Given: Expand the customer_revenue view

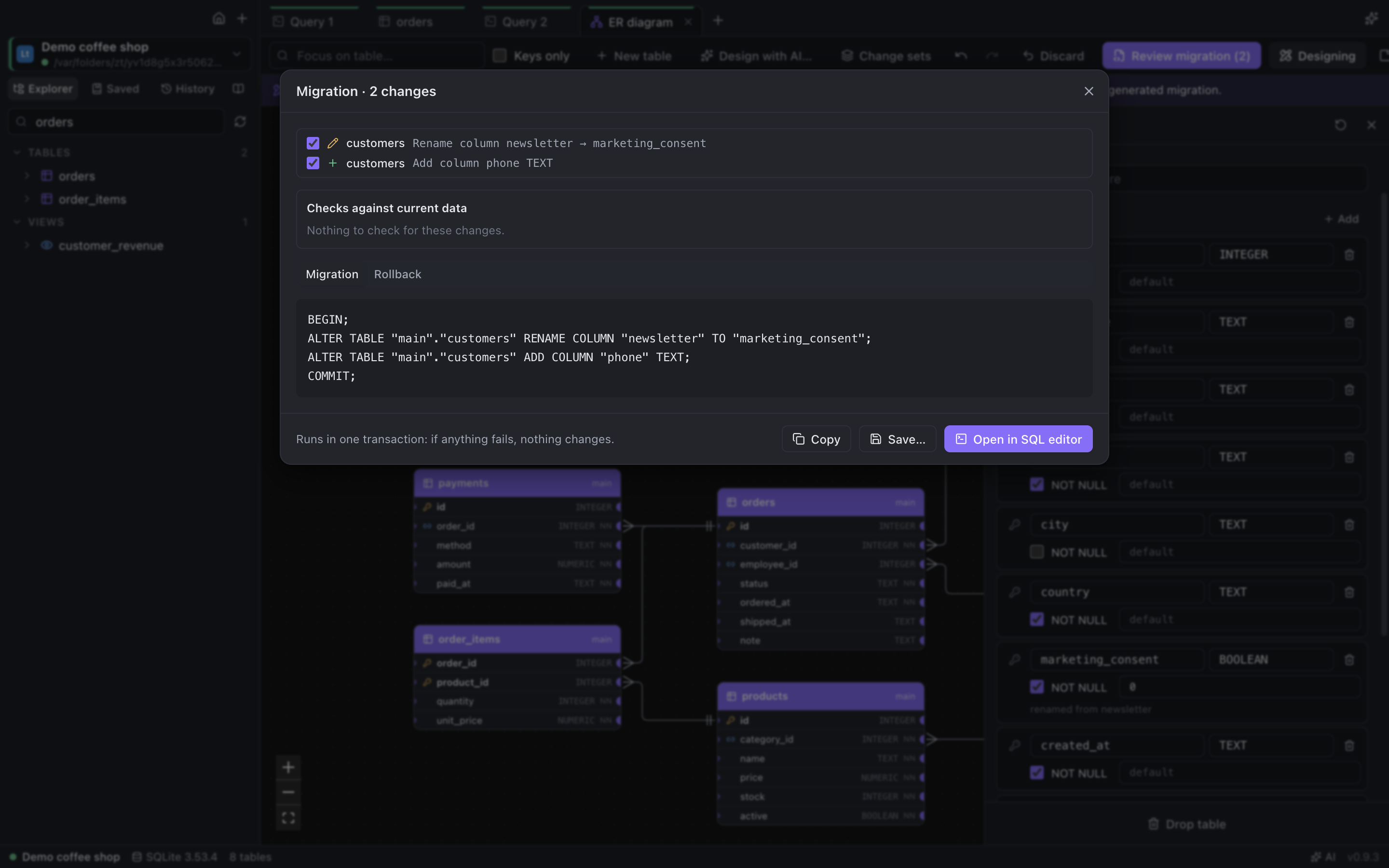Looking at the screenshot, I should click(x=27, y=245).
